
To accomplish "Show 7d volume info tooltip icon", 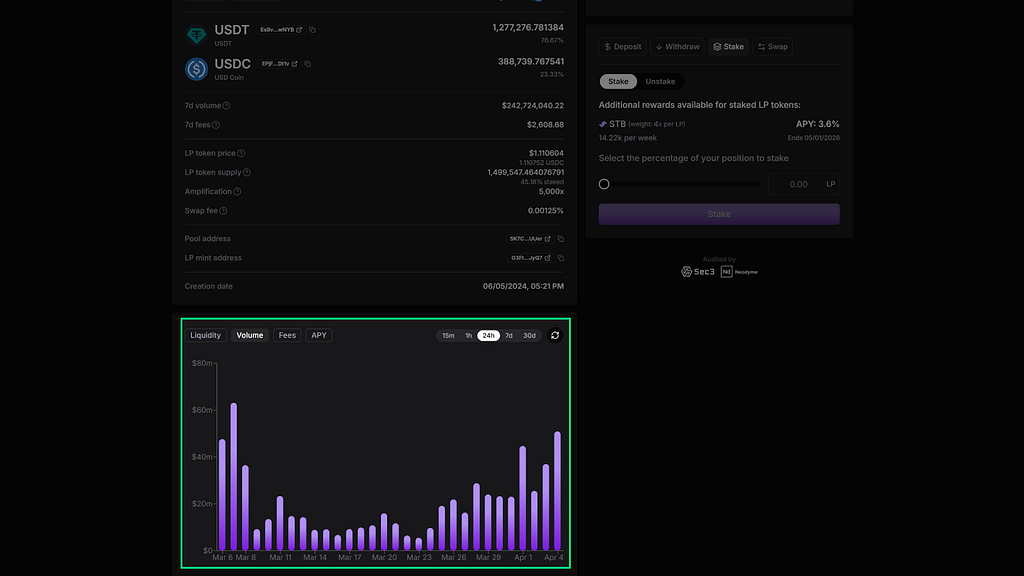I will coord(227,106).
